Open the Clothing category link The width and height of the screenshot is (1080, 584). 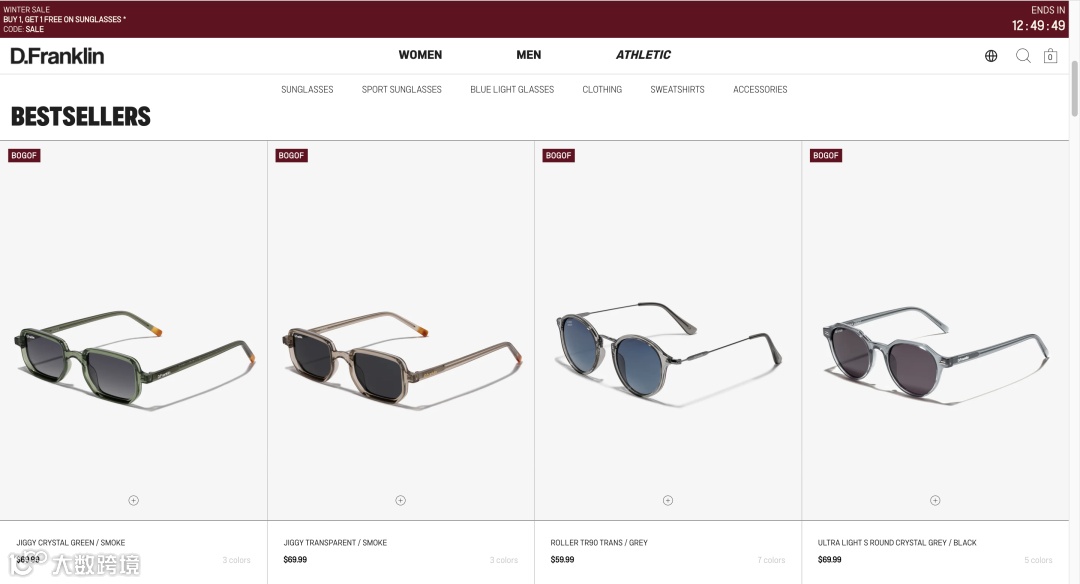(x=602, y=90)
